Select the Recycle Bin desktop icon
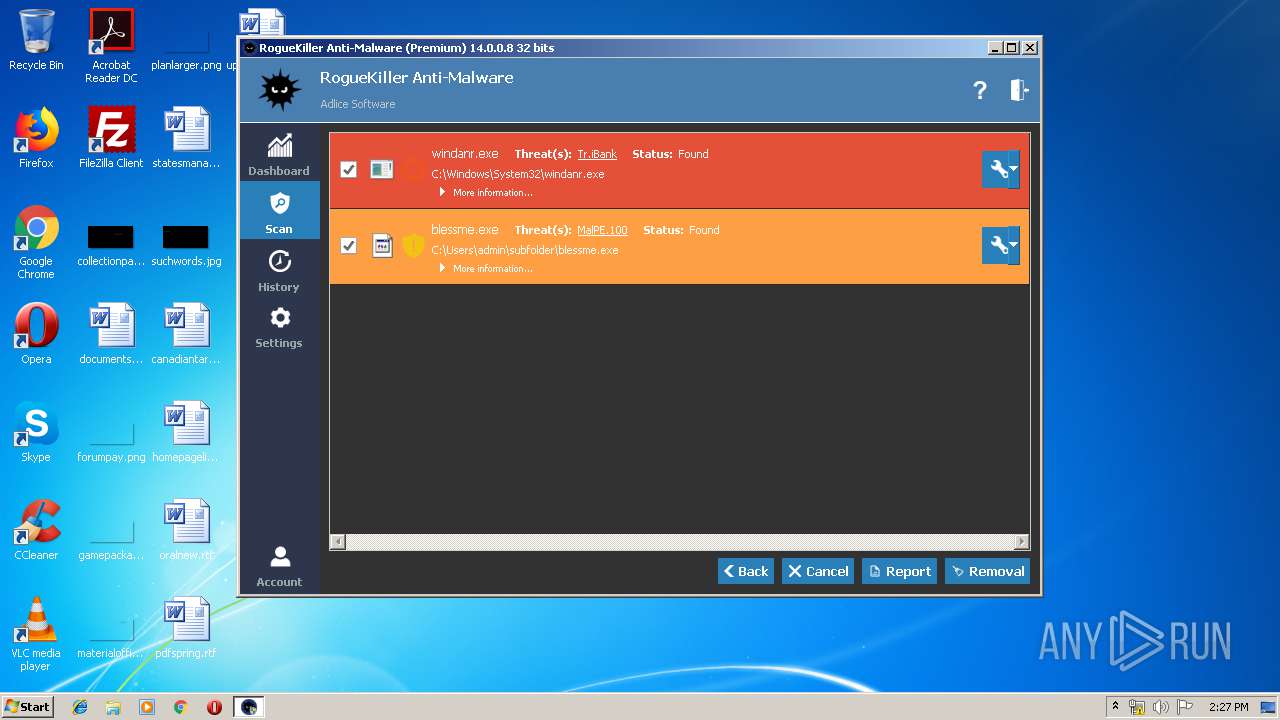The height and width of the screenshot is (720, 1280). pyautogui.click(x=36, y=40)
